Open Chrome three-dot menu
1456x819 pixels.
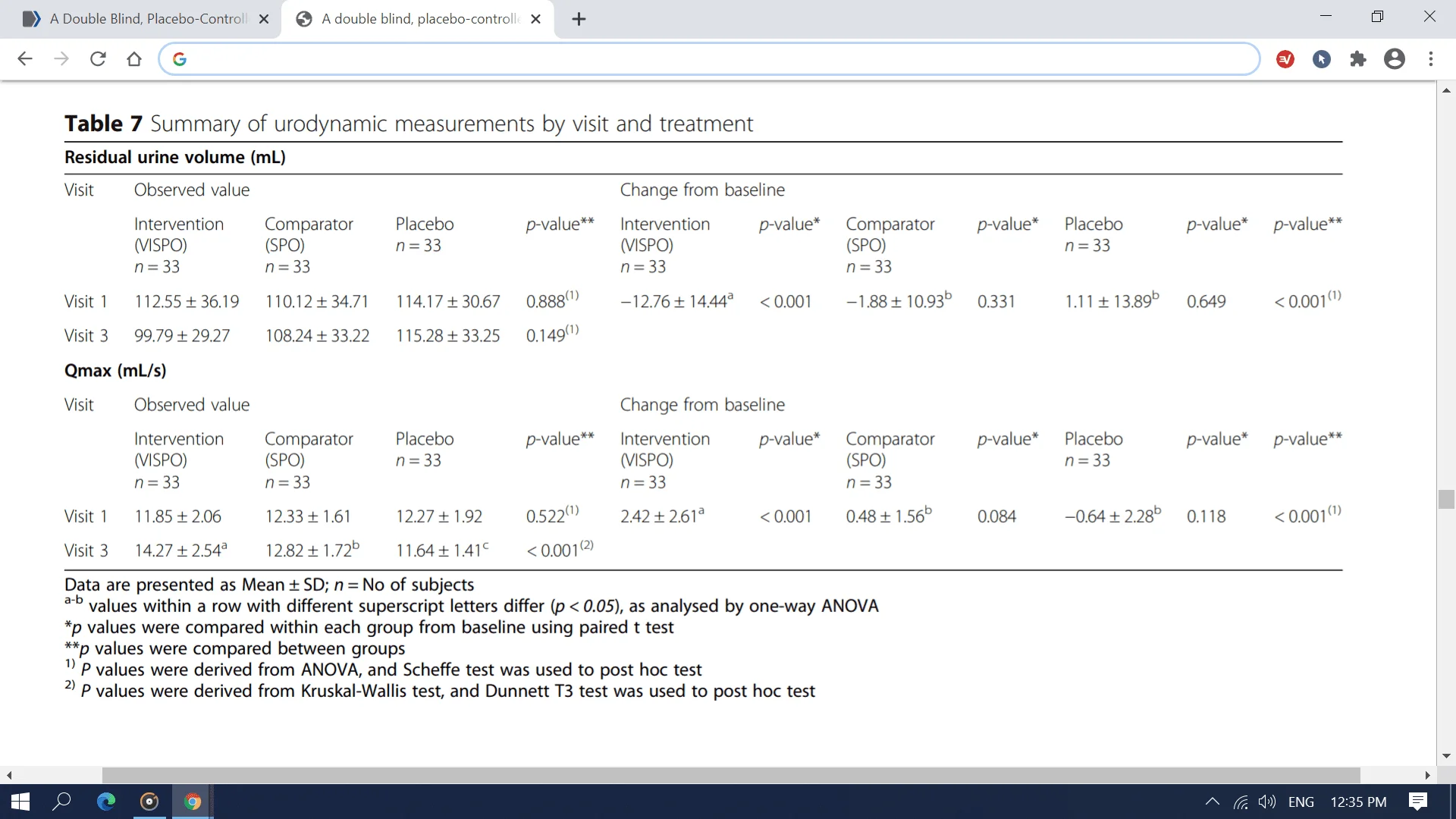click(x=1431, y=59)
